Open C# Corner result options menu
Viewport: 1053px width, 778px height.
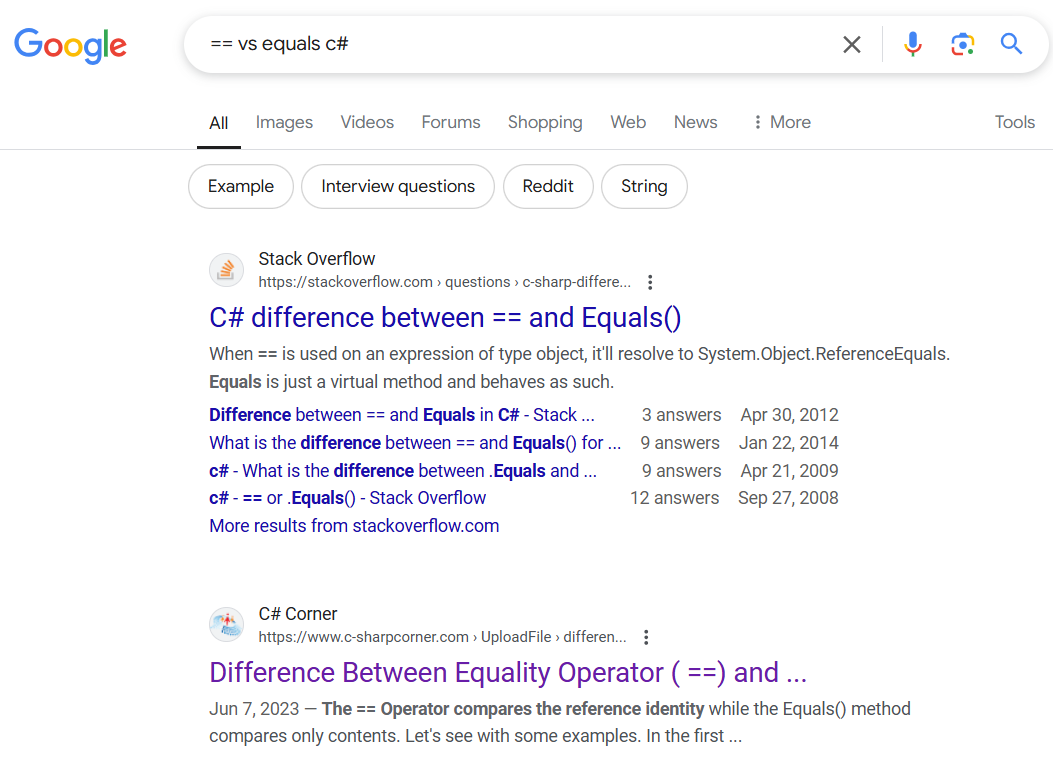pyautogui.click(x=646, y=637)
